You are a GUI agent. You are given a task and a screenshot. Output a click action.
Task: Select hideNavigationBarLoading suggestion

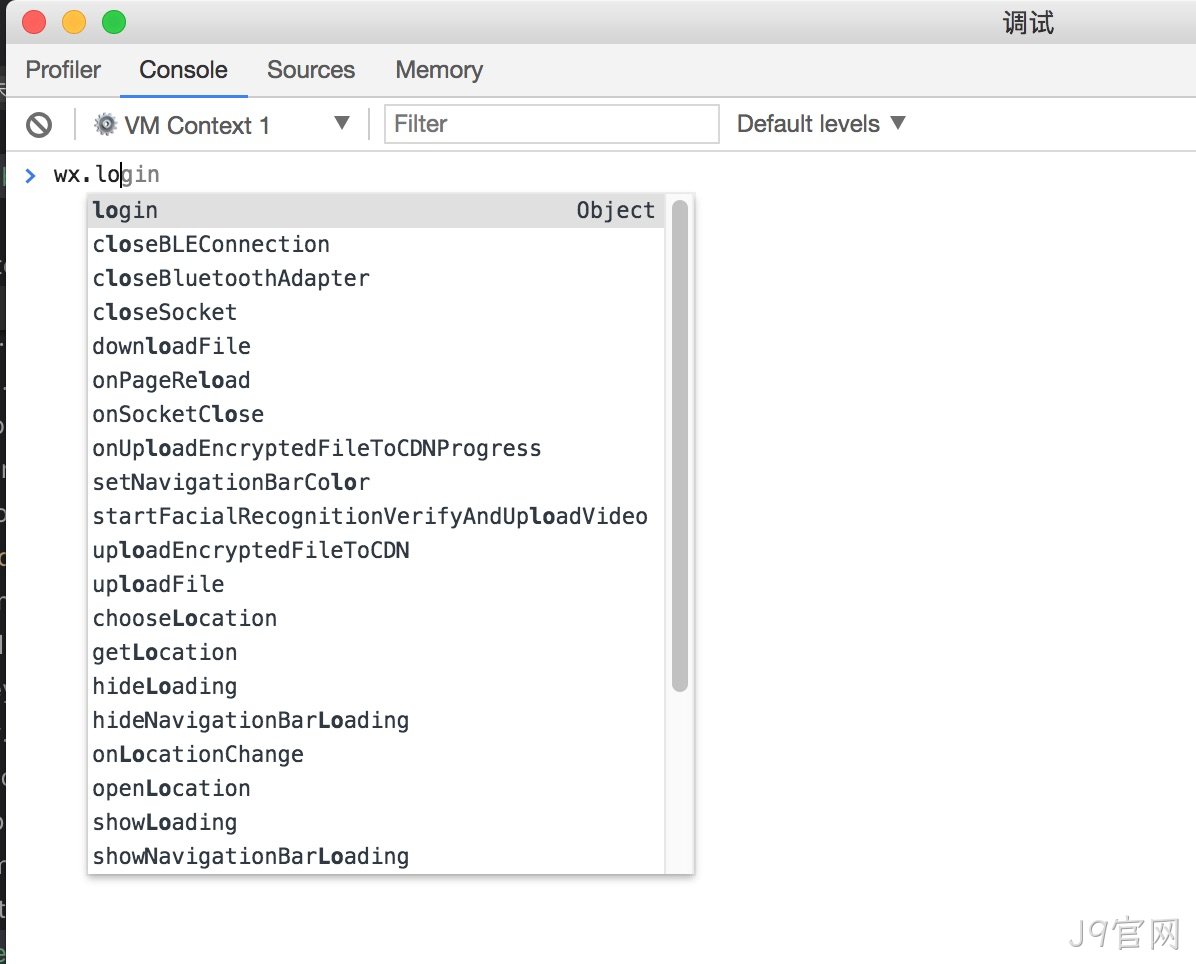tap(375, 720)
